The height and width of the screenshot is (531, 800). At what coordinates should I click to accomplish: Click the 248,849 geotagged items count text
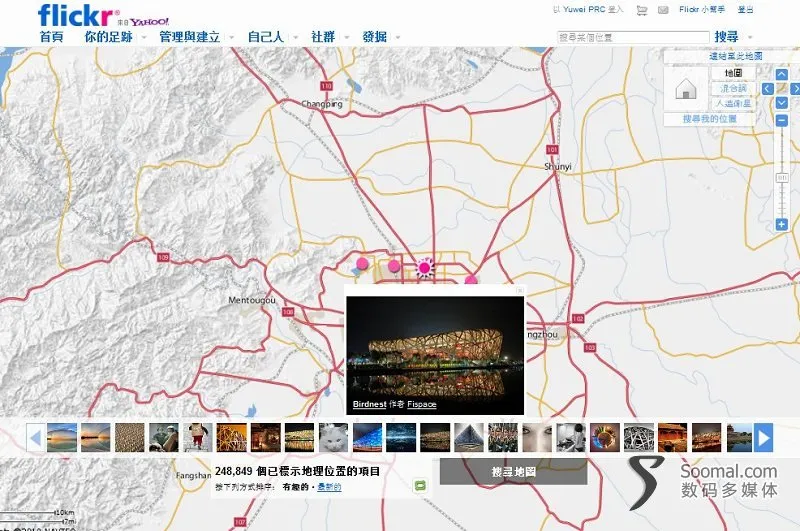point(297,471)
